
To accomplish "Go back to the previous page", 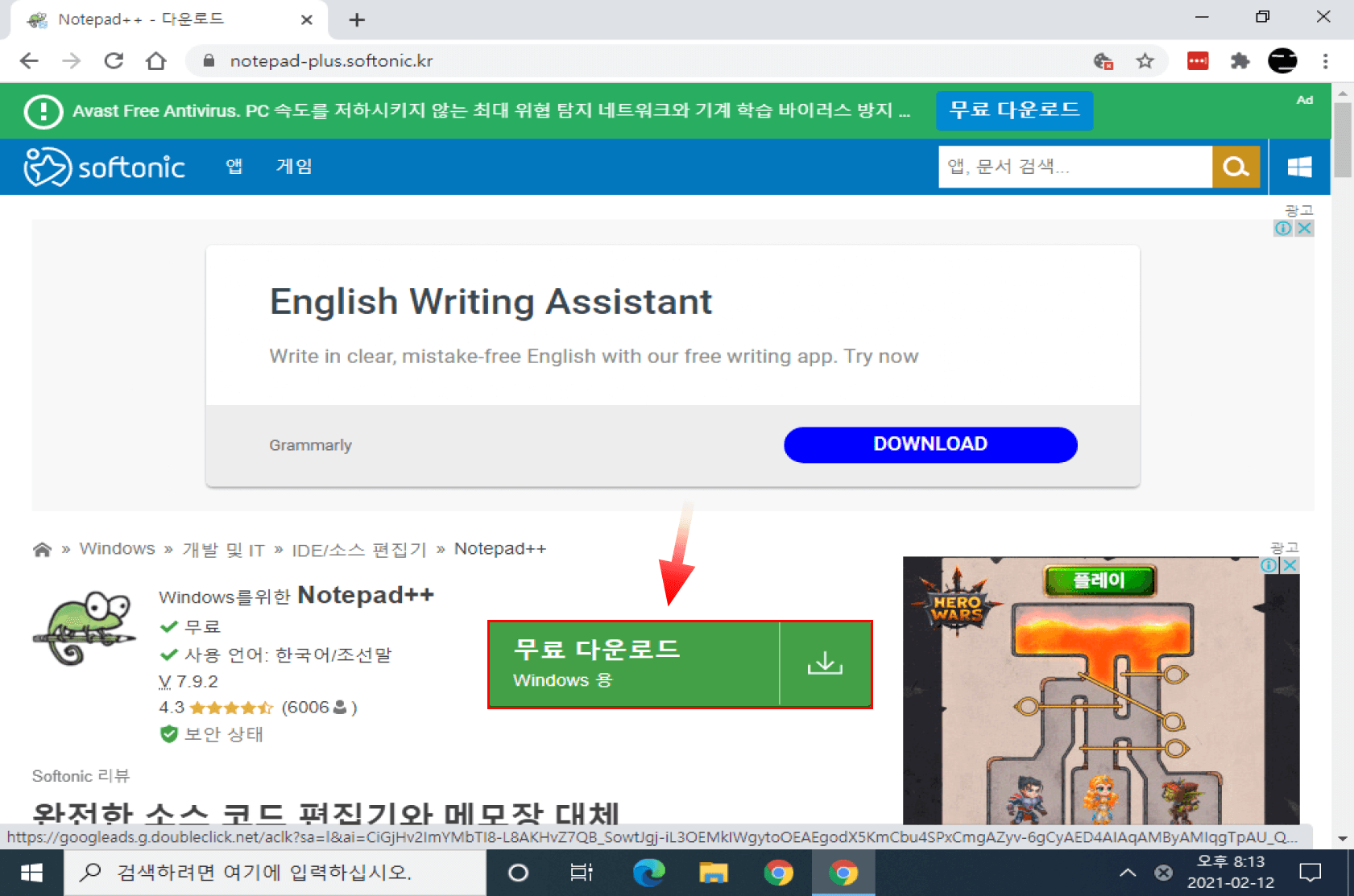I will click(29, 61).
